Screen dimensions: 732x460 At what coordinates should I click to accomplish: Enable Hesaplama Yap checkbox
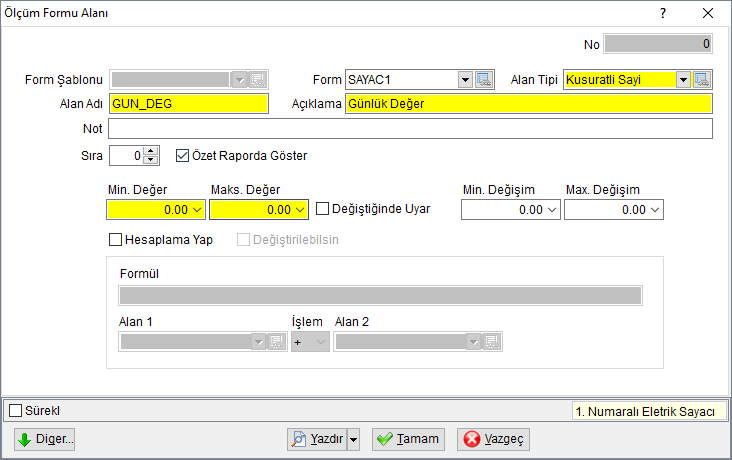[115, 240]
